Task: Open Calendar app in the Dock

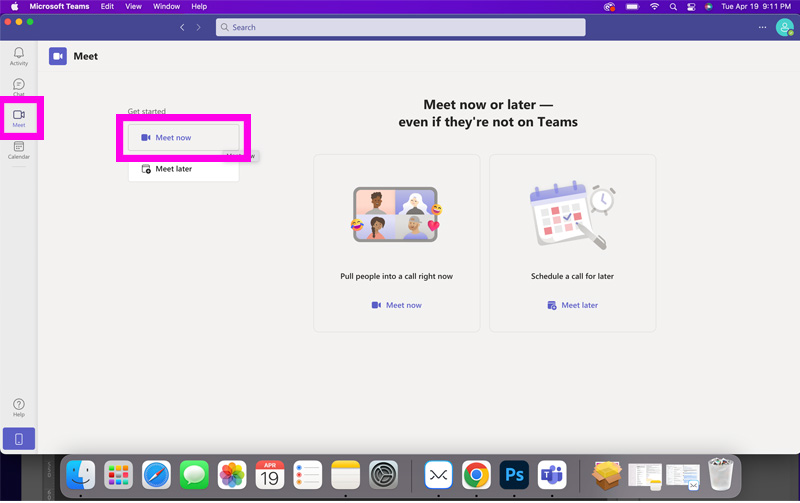Action: coord(269,475)
